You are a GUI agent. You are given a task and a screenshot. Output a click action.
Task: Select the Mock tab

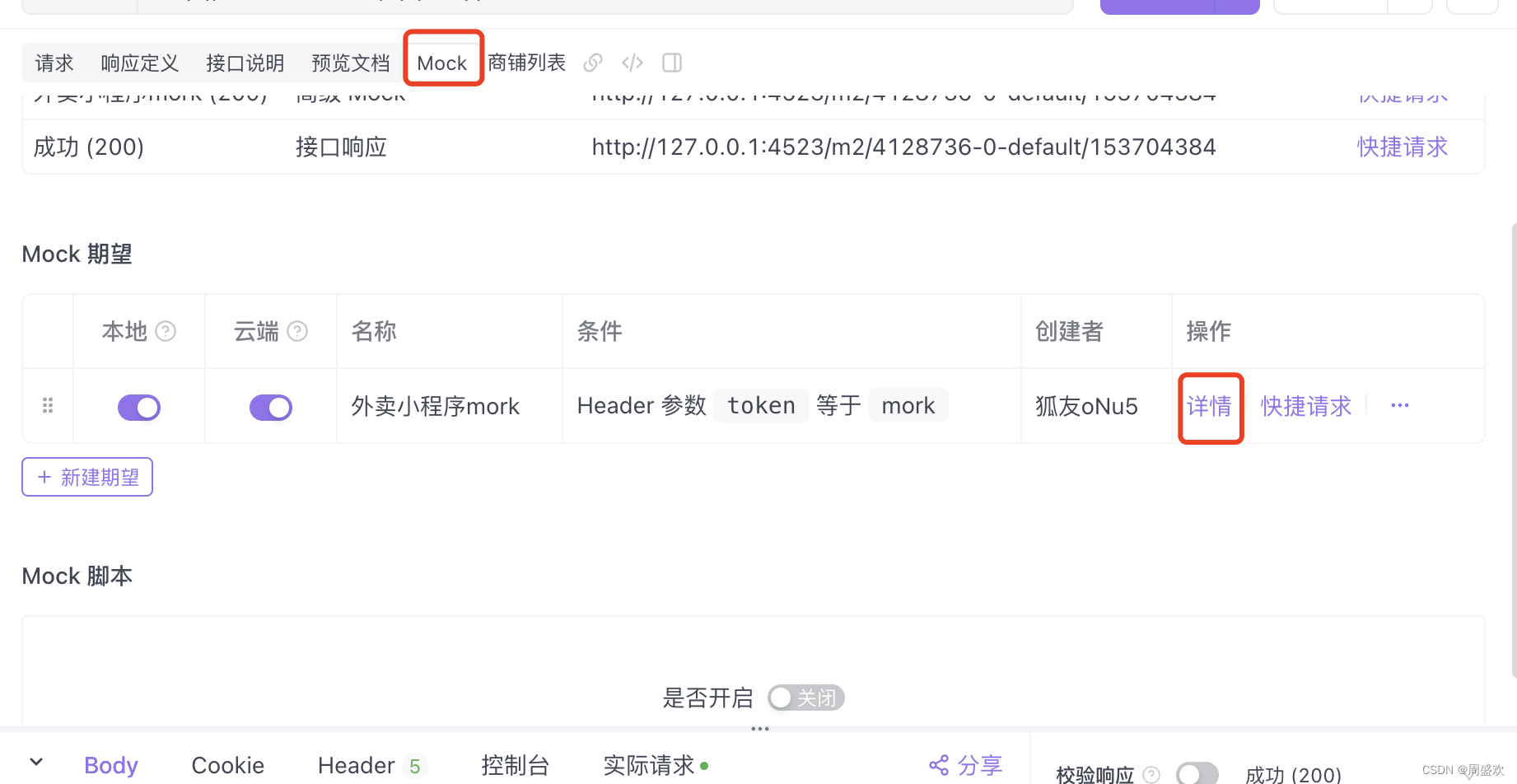[x=442, y=63]
